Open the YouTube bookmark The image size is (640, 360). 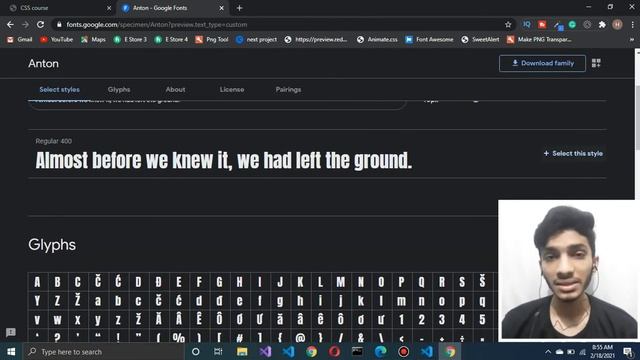click(x=57, y=40)
